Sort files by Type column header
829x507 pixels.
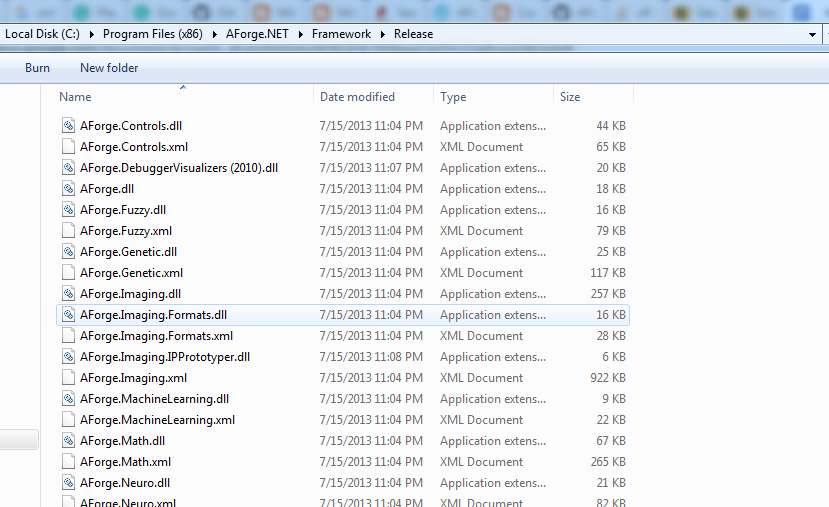pos(493,96)
